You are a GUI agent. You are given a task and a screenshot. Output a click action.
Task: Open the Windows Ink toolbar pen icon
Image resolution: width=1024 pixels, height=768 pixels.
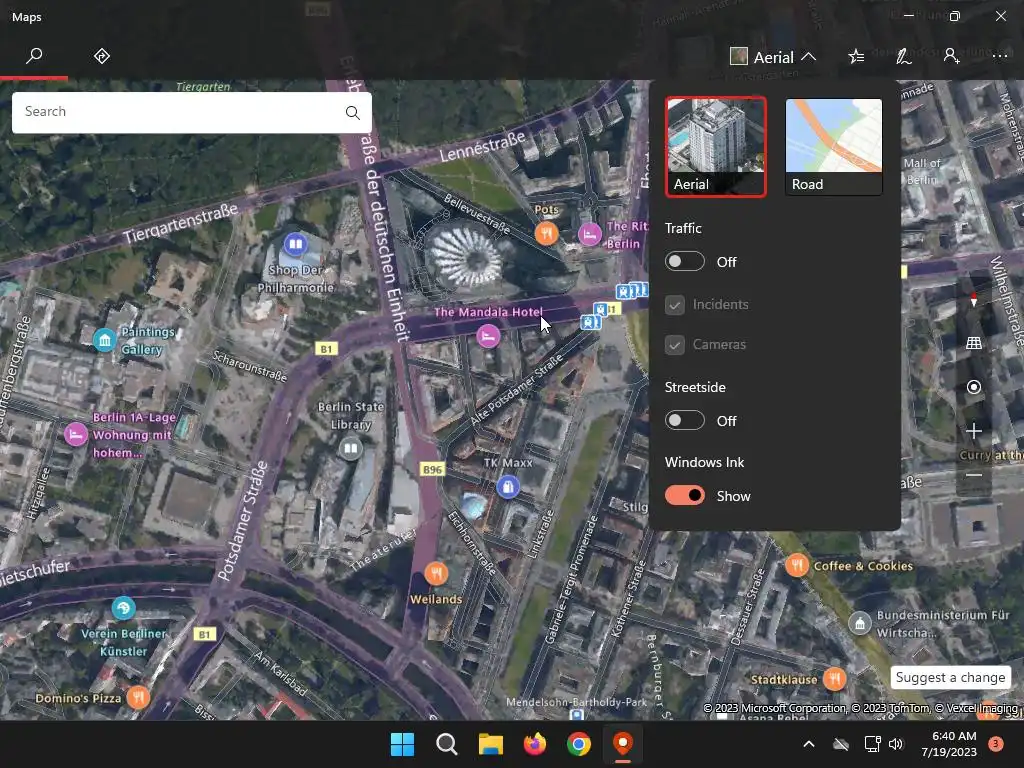click(x=904, y=57)
